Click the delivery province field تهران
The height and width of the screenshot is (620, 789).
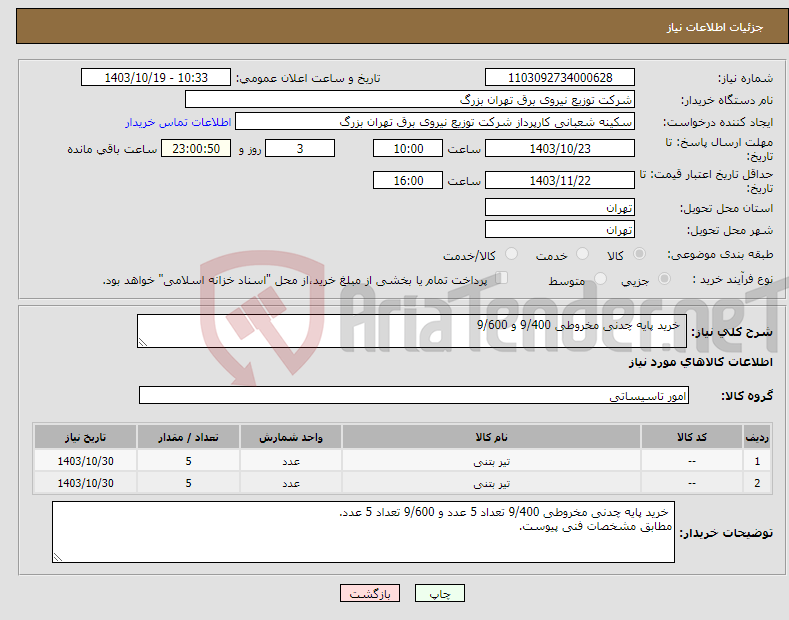[560, 207]
